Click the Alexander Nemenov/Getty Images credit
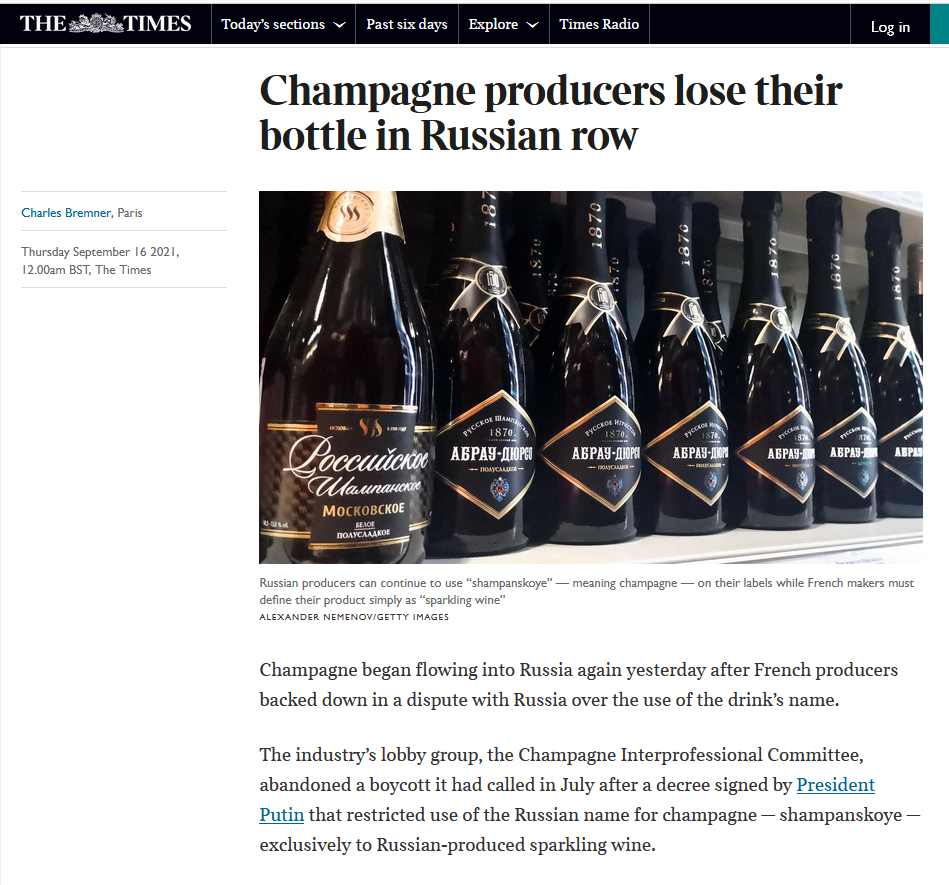This screenshot has height=885, width=949. (x=354, y=617)
